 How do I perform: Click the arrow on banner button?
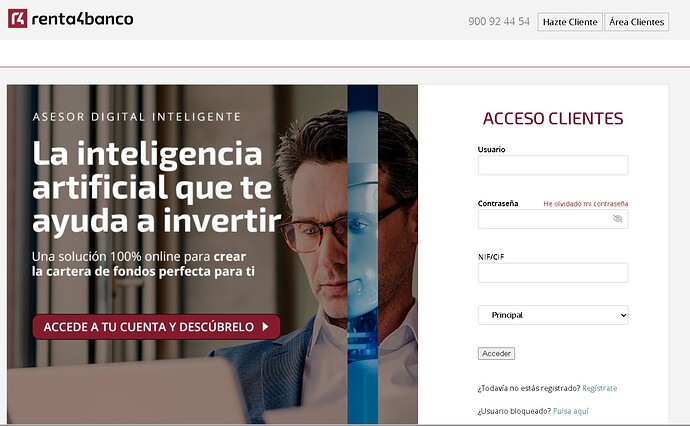pyautogui.click(x=265, y=327)
